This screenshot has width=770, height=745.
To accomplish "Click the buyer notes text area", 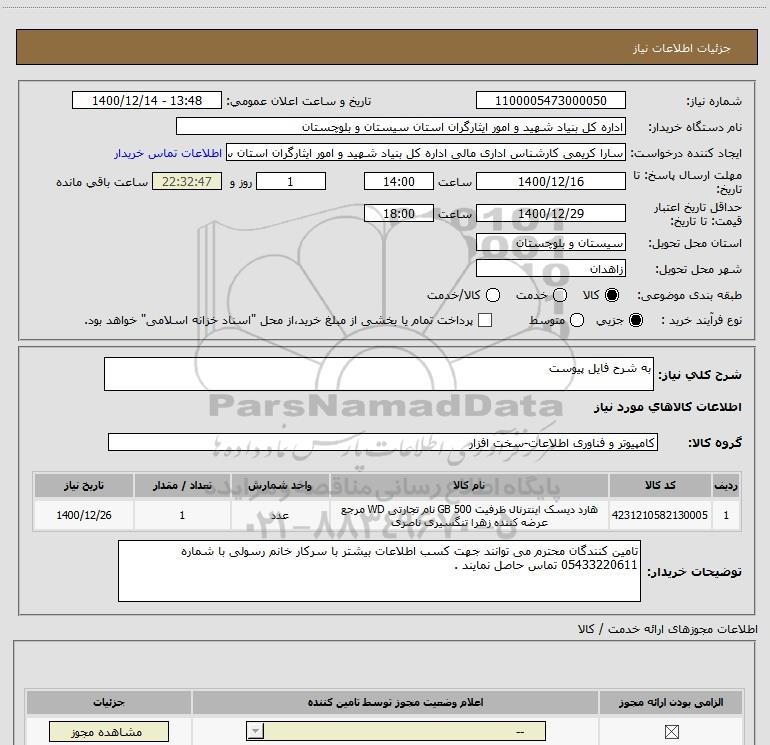I will click(379, 571).
